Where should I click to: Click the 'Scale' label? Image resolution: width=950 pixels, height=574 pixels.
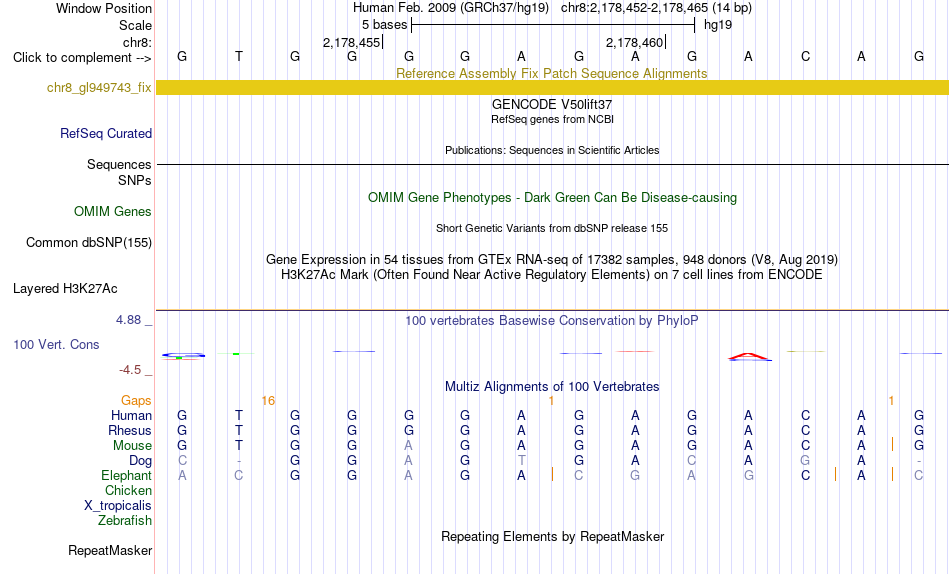(x=135, y=25)
